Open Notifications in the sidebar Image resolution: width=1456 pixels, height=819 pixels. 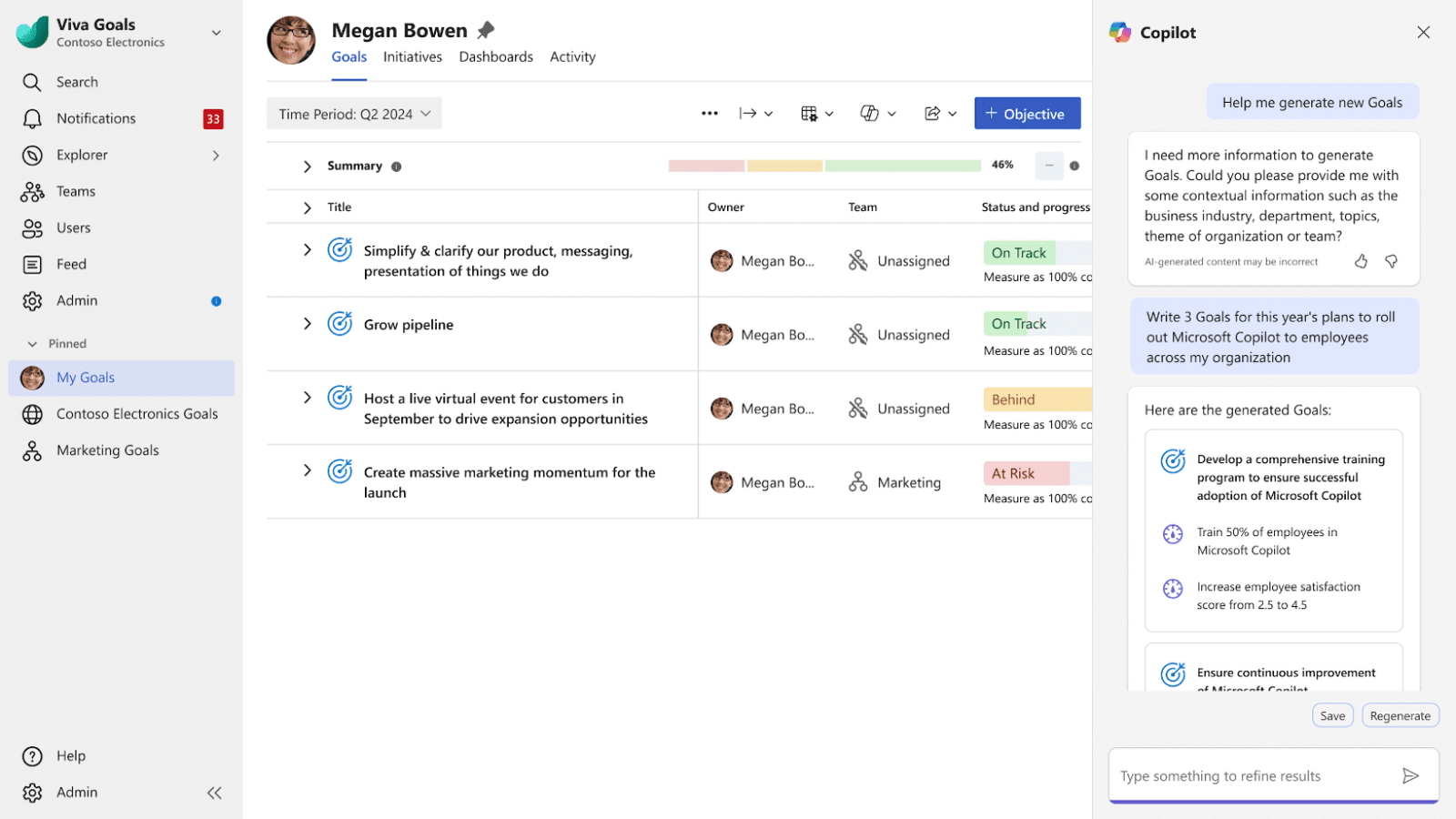[x=96, y=118]
